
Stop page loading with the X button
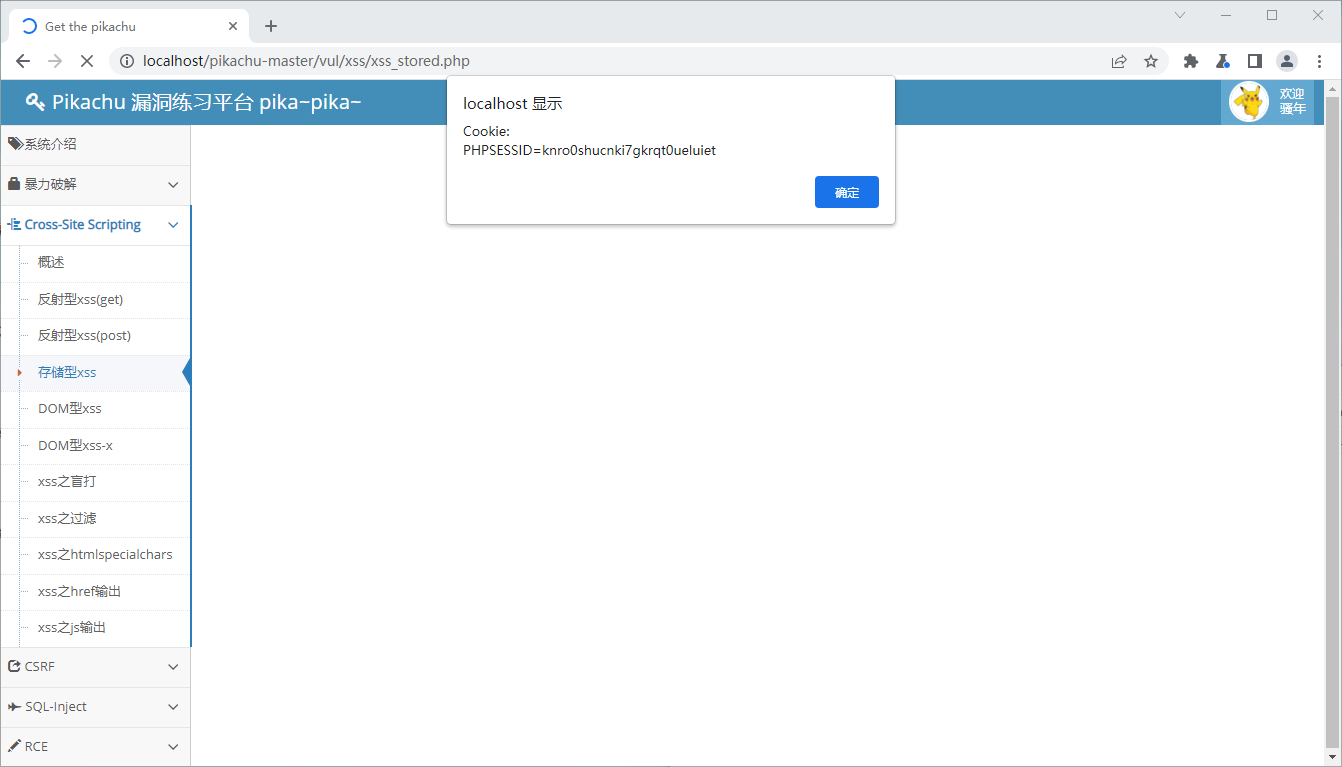(x=86, y=61)
